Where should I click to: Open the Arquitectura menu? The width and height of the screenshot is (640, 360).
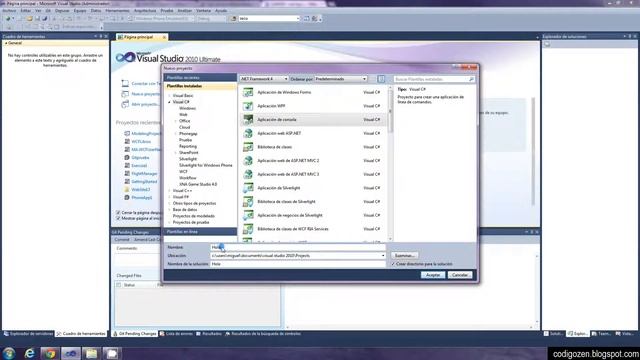(x=145, y=11)
